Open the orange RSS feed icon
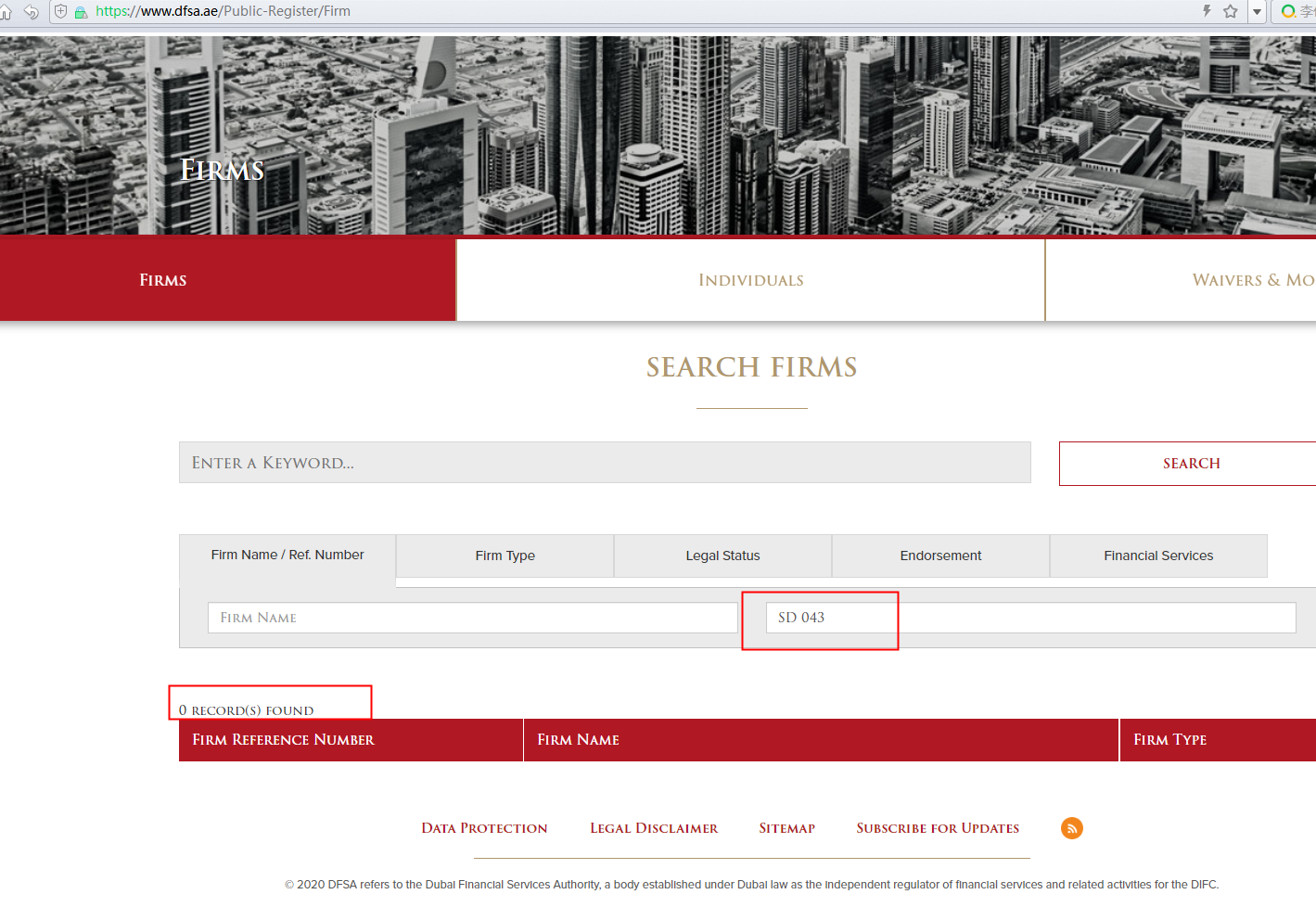This screenshot has width=1316, height=907. [1072, 828]
